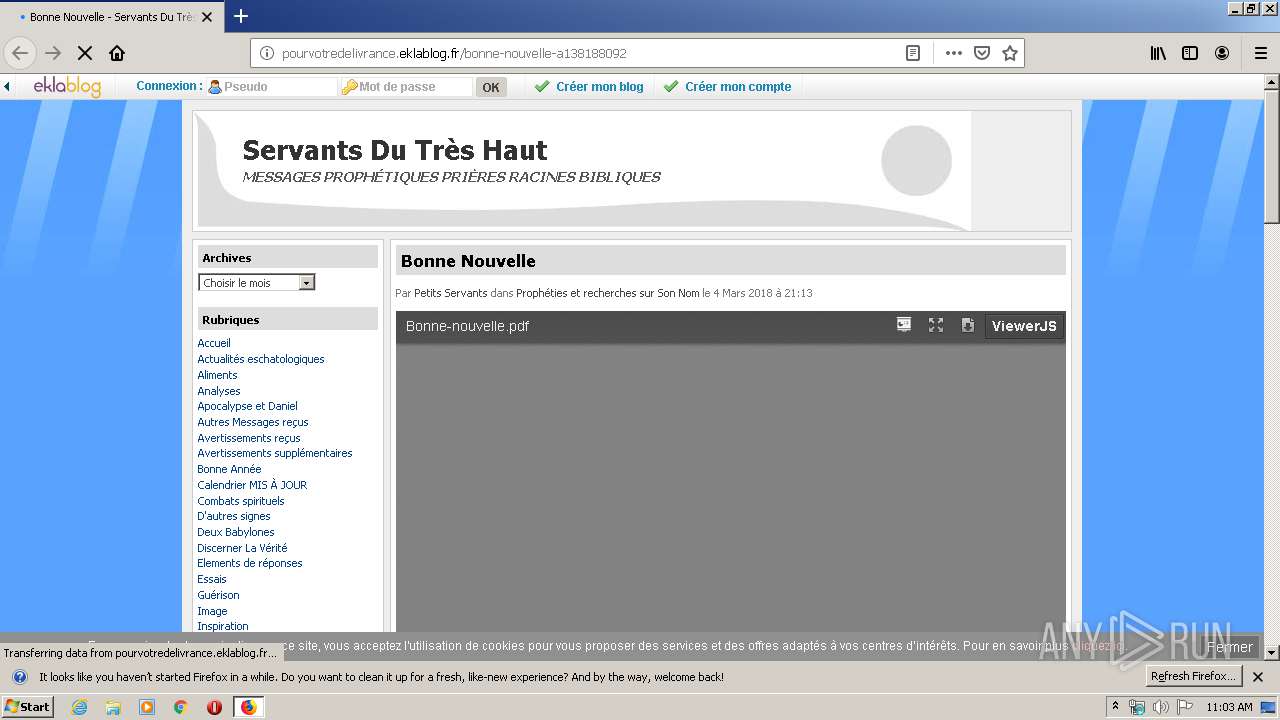Open 'Elements de réponses' rubrique
This screenshot has height=720, width=1280.
(250, 563)
